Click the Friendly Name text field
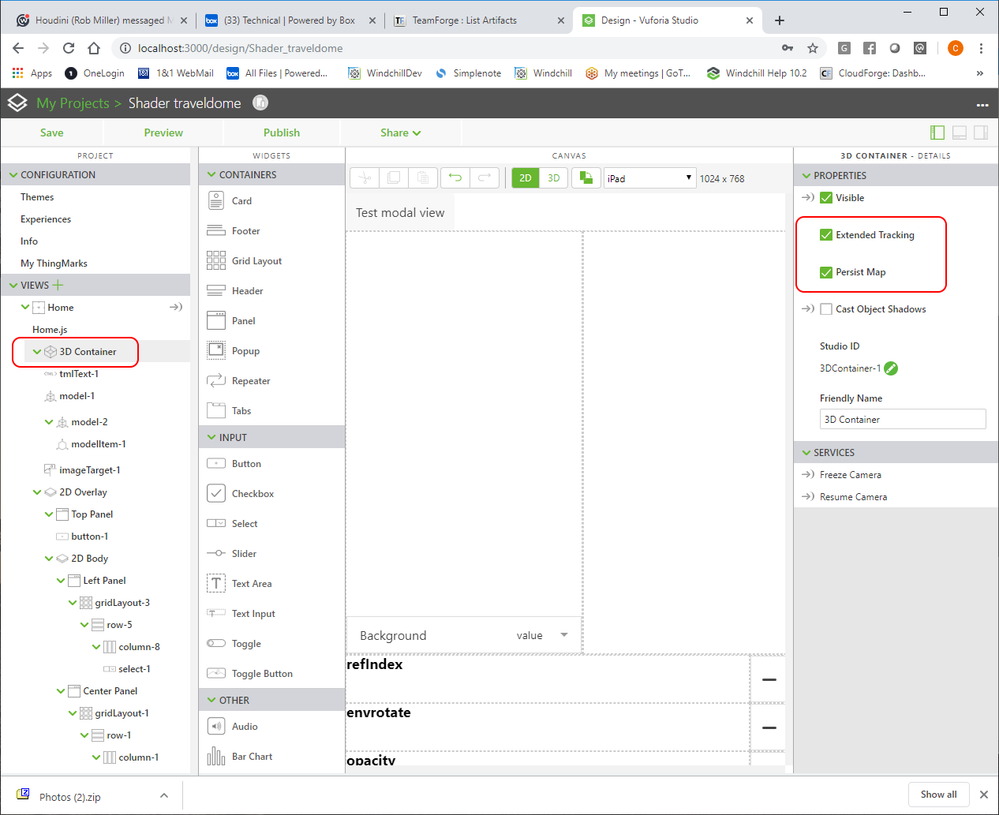The image size is (999, 815). [x=902, y=420]
